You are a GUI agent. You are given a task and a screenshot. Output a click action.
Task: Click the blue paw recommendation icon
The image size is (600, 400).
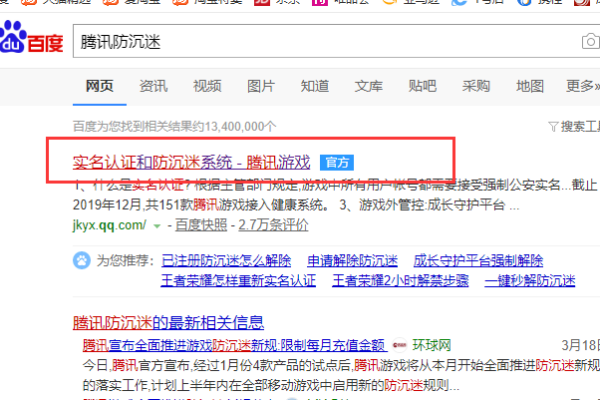coord(82,261)
